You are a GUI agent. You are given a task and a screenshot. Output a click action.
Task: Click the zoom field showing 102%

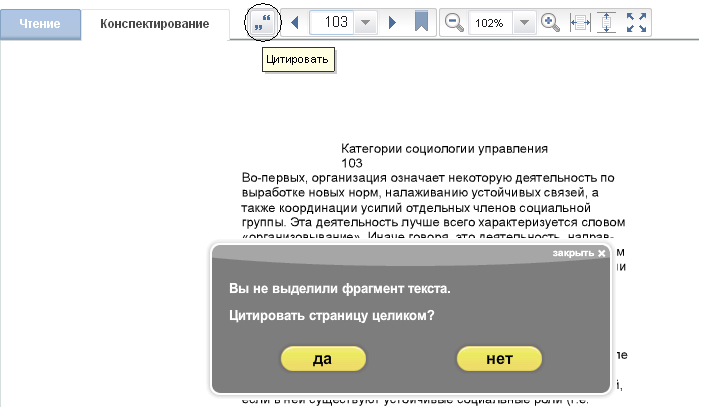pyautogui.click(x=491, y=22)
